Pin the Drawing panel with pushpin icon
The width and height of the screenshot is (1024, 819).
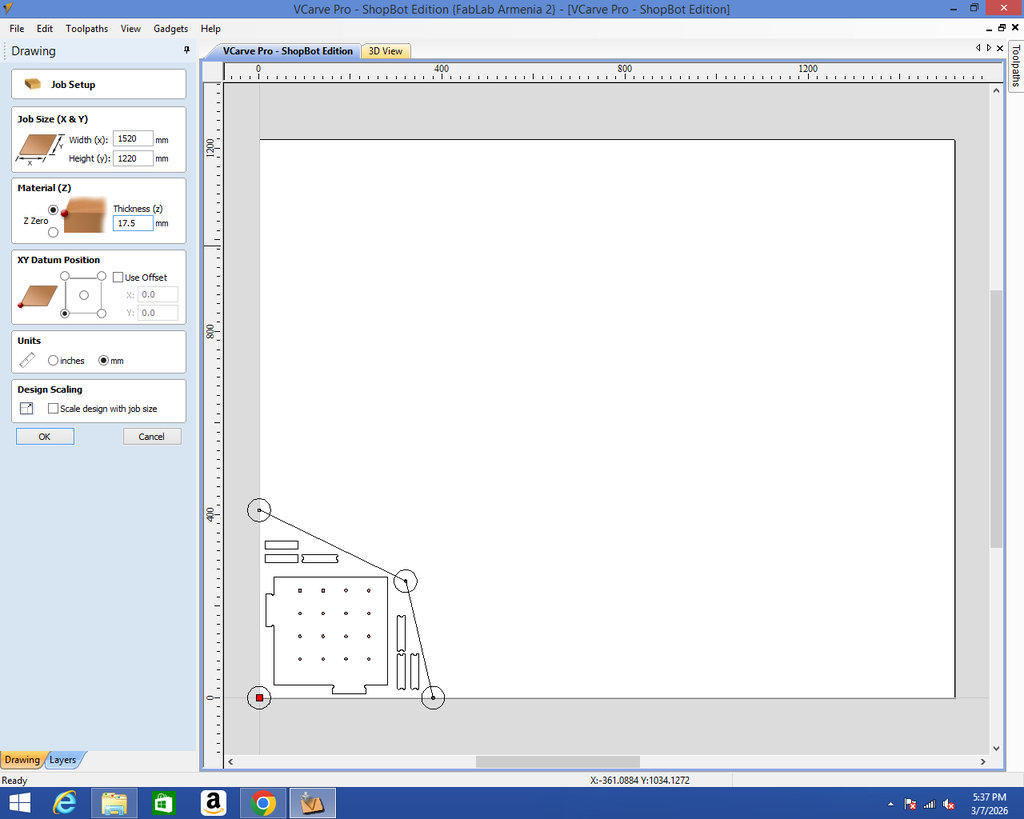(187, 50)
